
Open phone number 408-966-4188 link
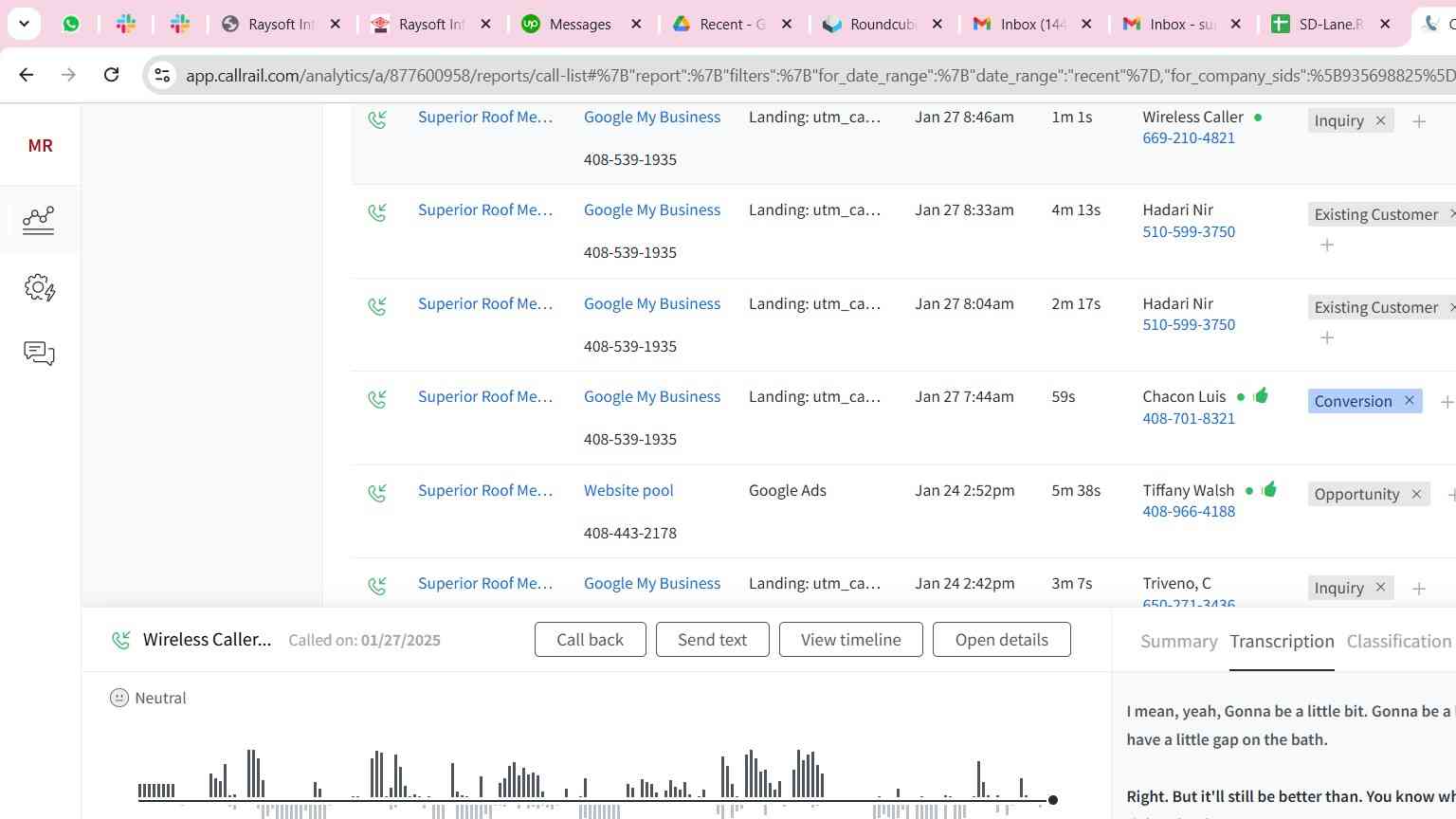[x=1189, y=511]
